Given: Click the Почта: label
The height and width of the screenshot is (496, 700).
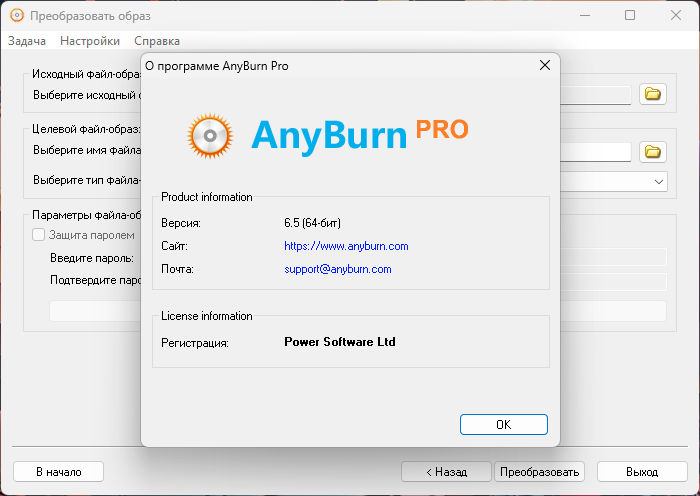Looking at the screenshot, I should 177,269.
